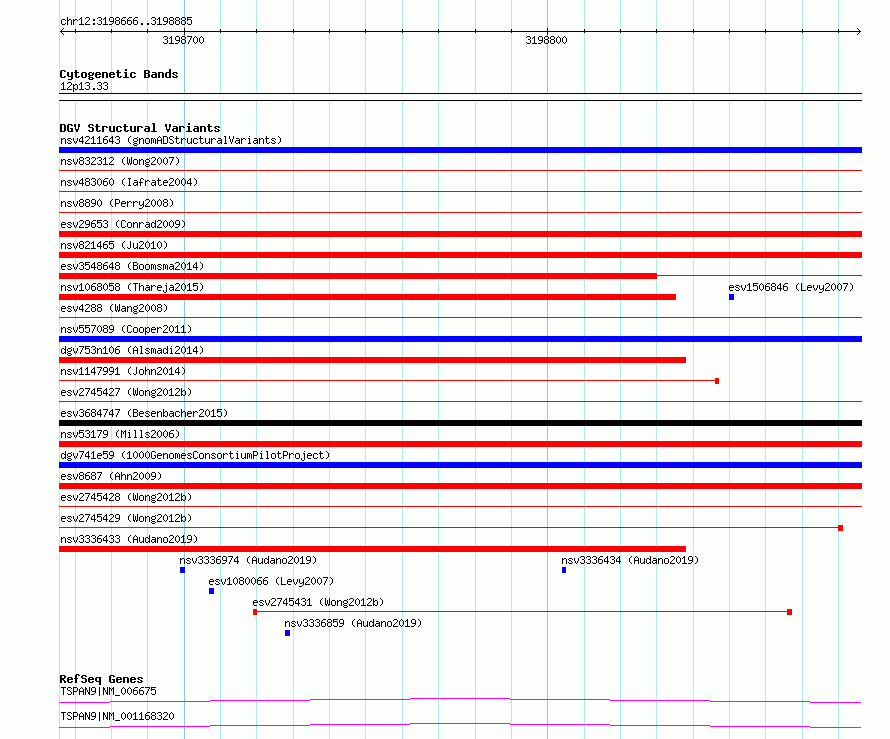Screen dimensions: 890x739
Task: Select the DGV Structural Variants track heading
Action: click(x=140, y=128)
